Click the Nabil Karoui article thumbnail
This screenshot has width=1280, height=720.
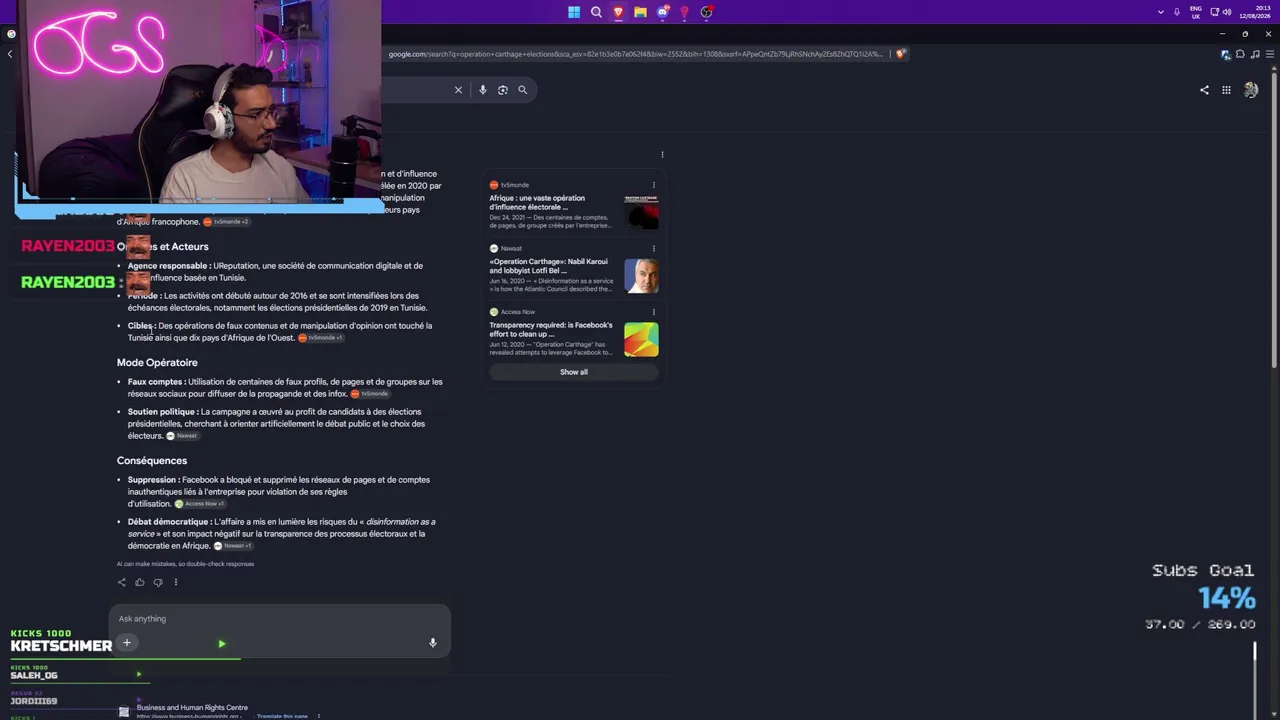[641, 276]
